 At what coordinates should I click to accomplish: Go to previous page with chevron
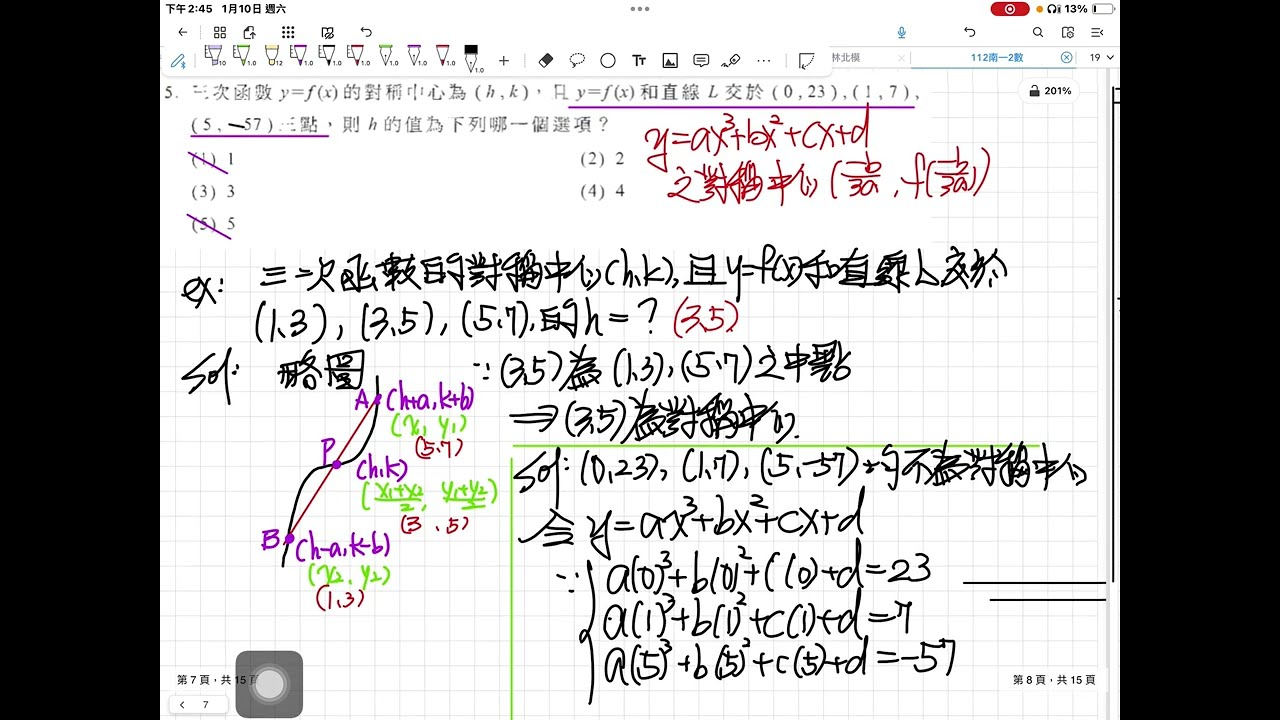pyautogui.click(x=183, y=704)
